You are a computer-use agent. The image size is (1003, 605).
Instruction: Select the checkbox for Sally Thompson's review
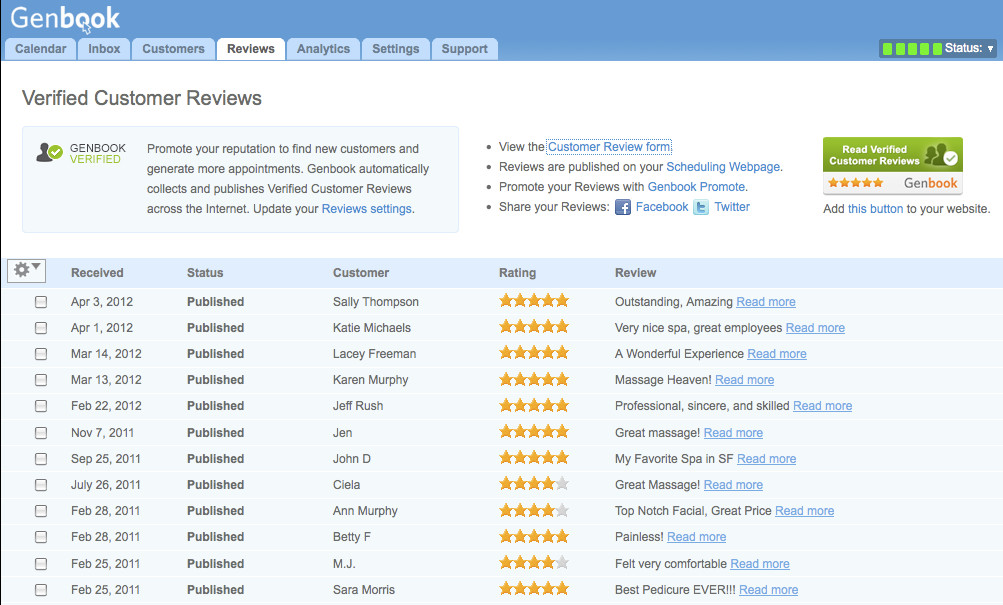pyautogui.click(x=41, y=301)
